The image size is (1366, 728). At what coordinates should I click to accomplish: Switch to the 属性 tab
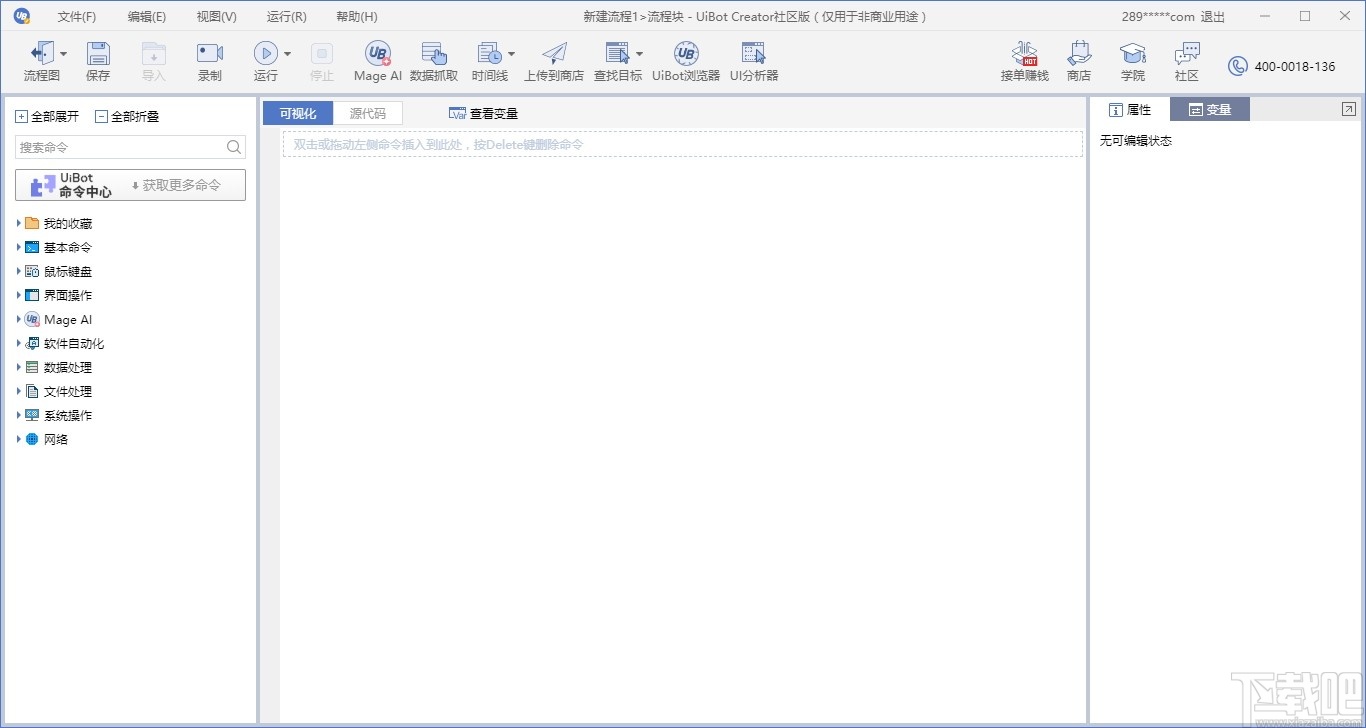pyautogui.click(x=1130, y=110)
